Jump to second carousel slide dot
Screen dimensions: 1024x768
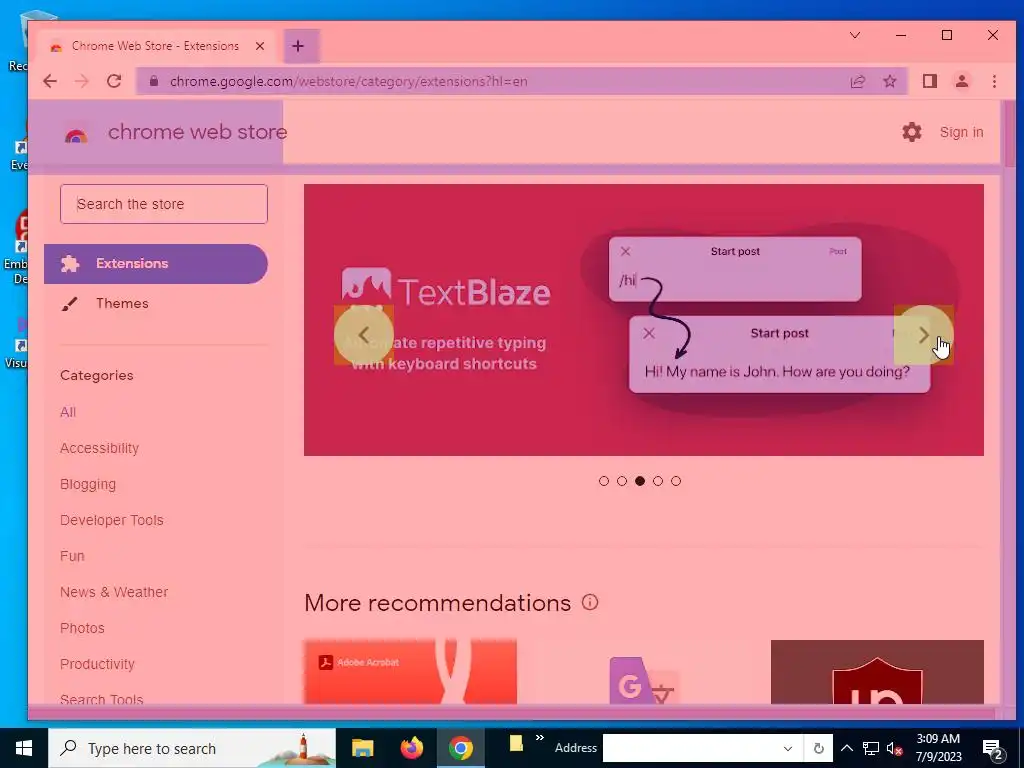[622, 481]
